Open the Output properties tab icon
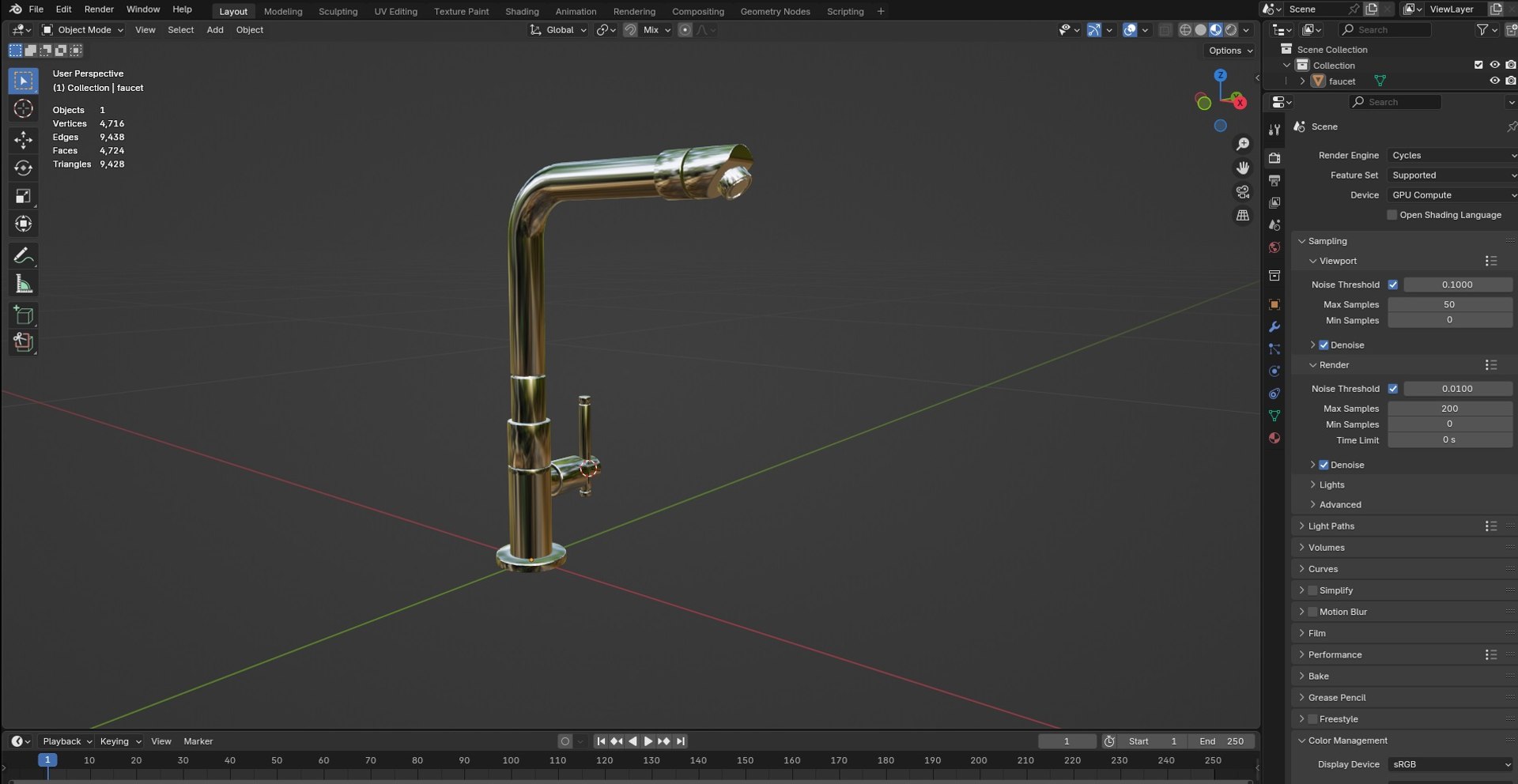Screen dimensions: 1518x784 pos(1274,180)
